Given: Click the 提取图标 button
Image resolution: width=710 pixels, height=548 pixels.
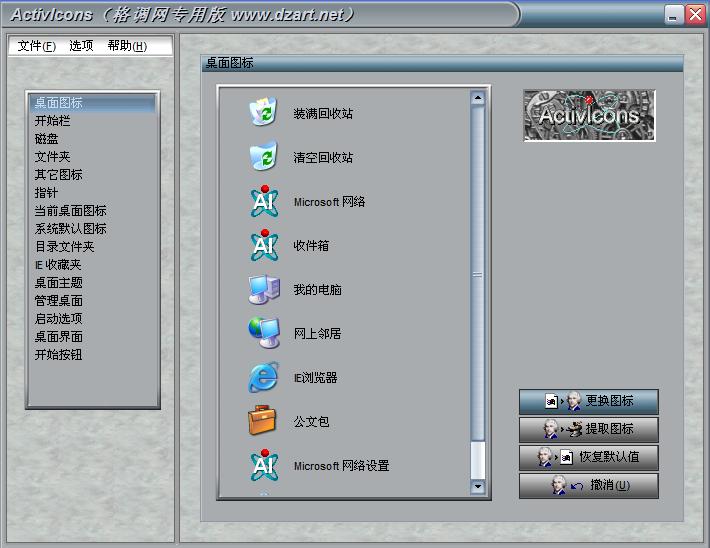Looking at the screenshot, I should pyautogui.click(x=589, y=429).
